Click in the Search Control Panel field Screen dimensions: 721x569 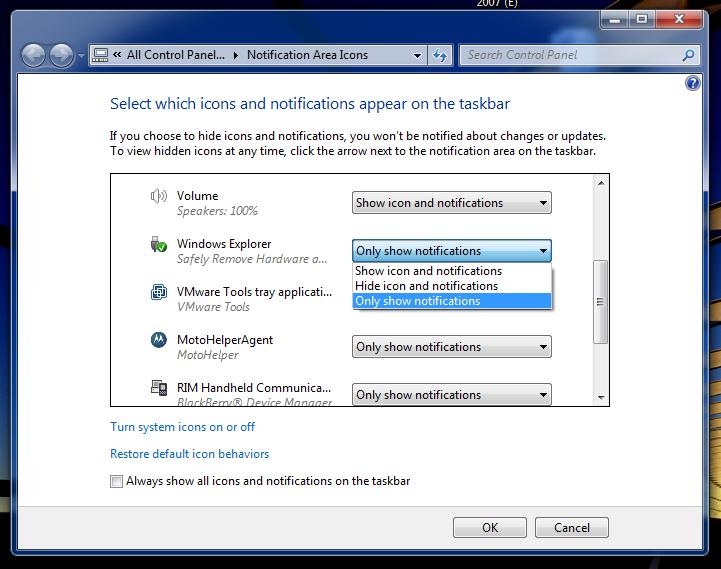click(x=570, y=55)
